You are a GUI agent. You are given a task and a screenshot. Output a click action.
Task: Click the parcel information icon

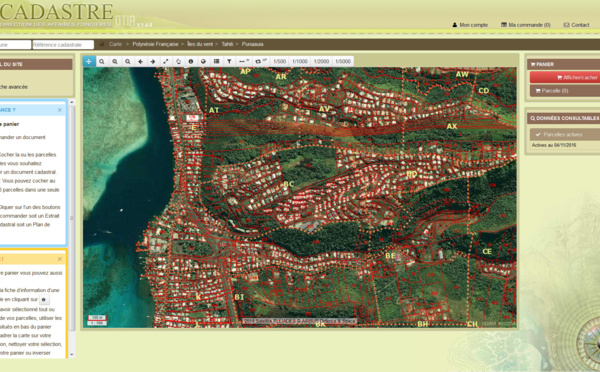pos(191,61)
